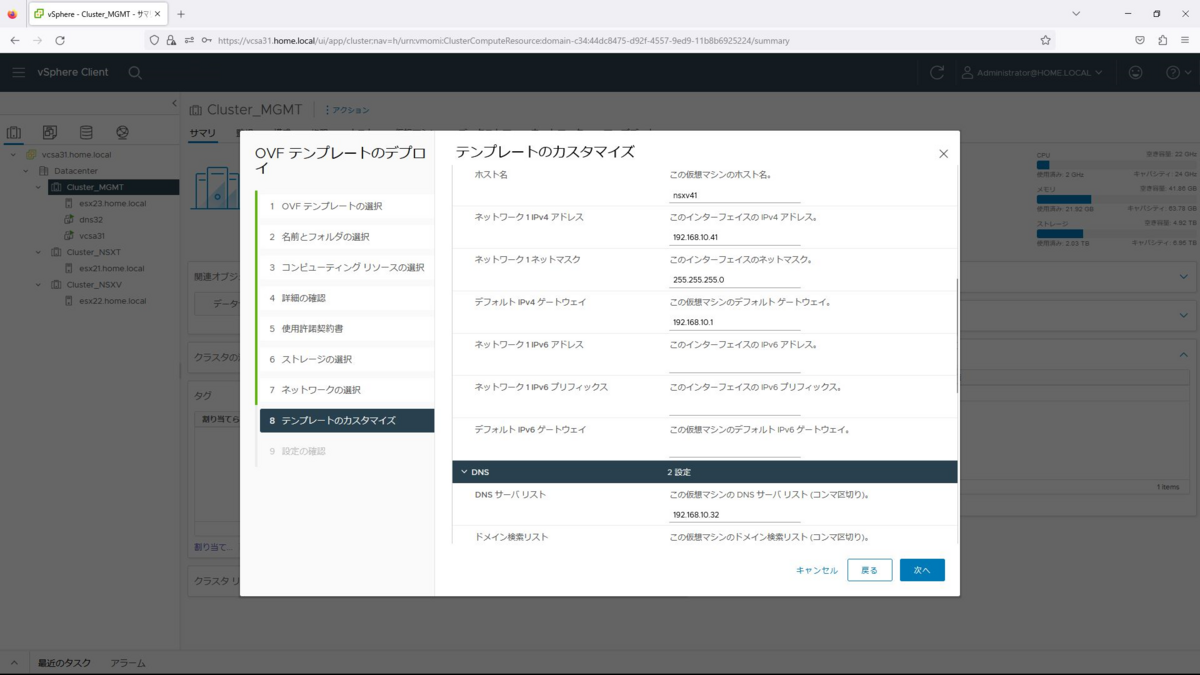Collapse the vcsa31.home.local tree node
This screenshot has height=675, width=1200.
pos(13,155)
